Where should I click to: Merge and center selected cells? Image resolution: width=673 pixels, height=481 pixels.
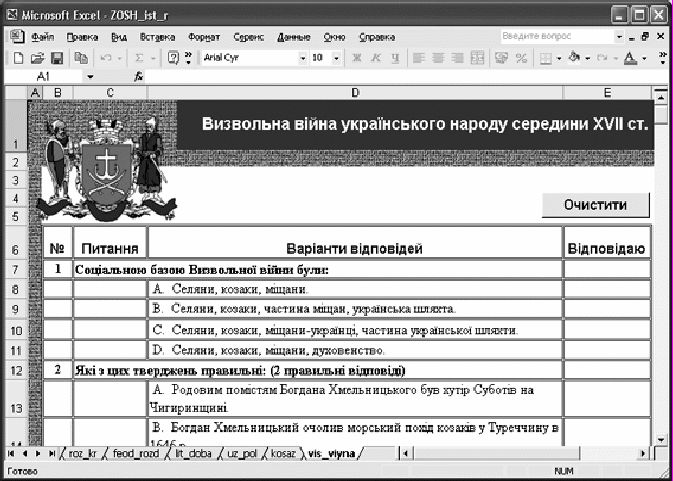pyautogui.click(x=477, y=58)
